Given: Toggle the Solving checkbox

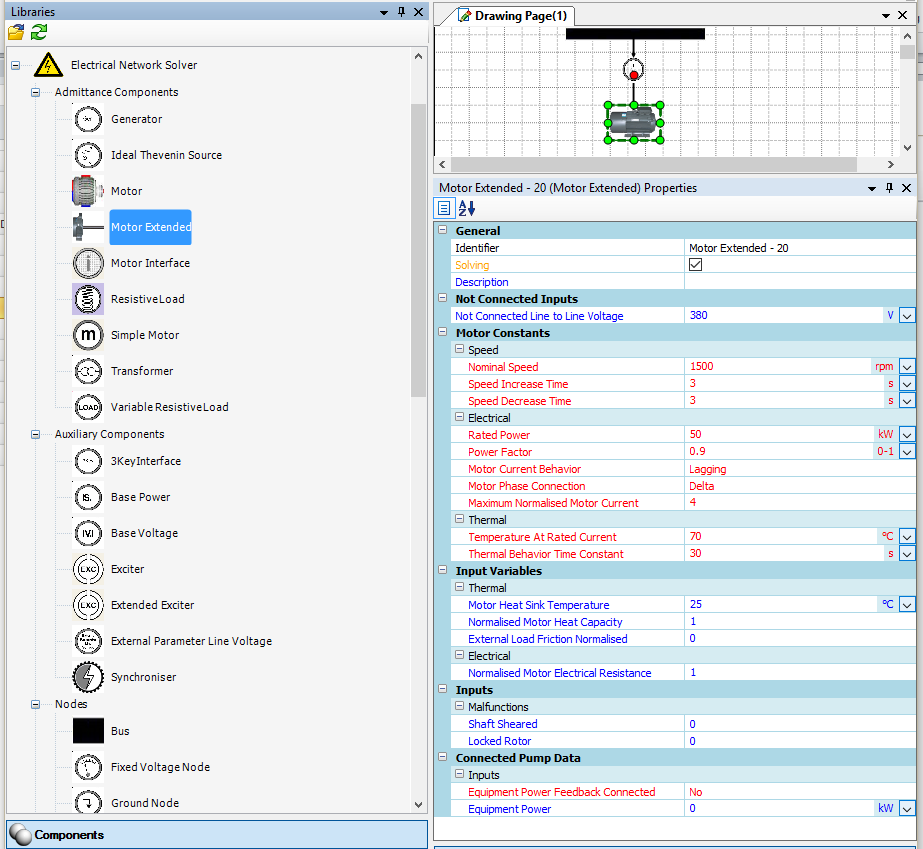Looking at the screenshot, I should [x=696, y=265].
